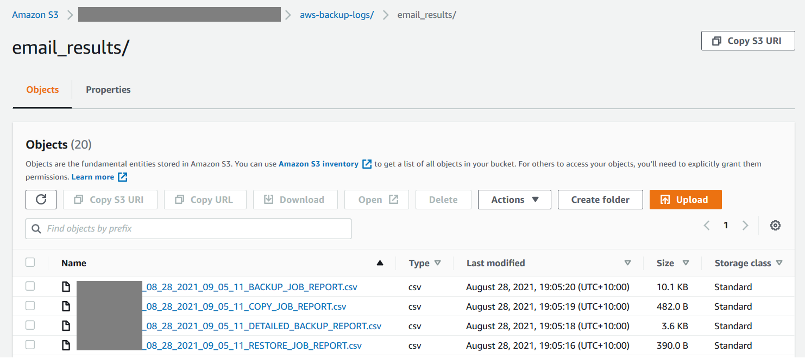806x360 pixels.
Task: Click the external link icon after Learn more
Action: point(122,177)
